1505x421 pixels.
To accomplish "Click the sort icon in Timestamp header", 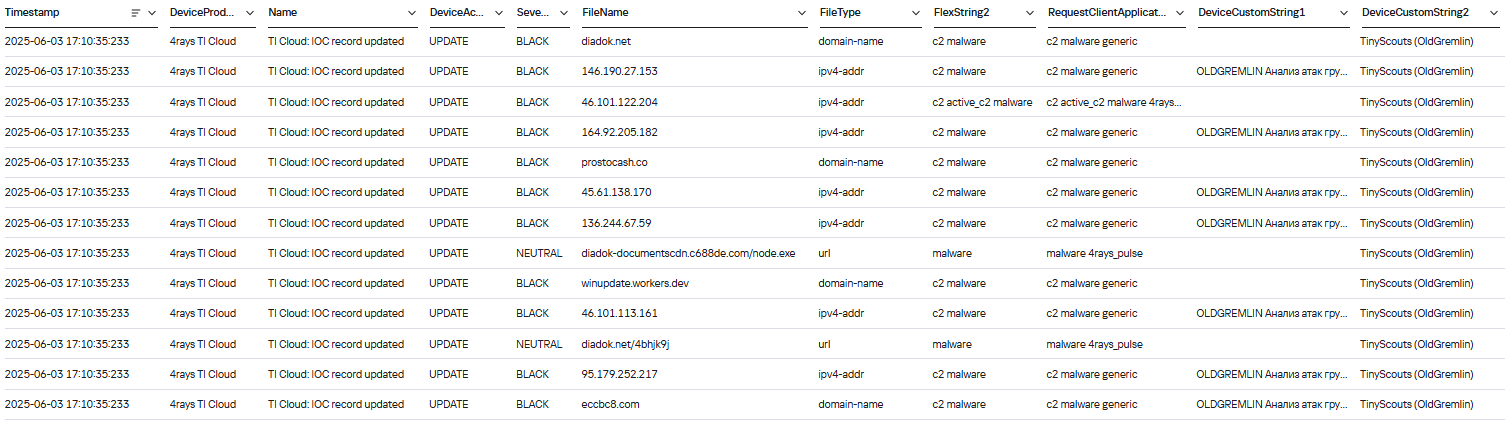I will [136, 13].
